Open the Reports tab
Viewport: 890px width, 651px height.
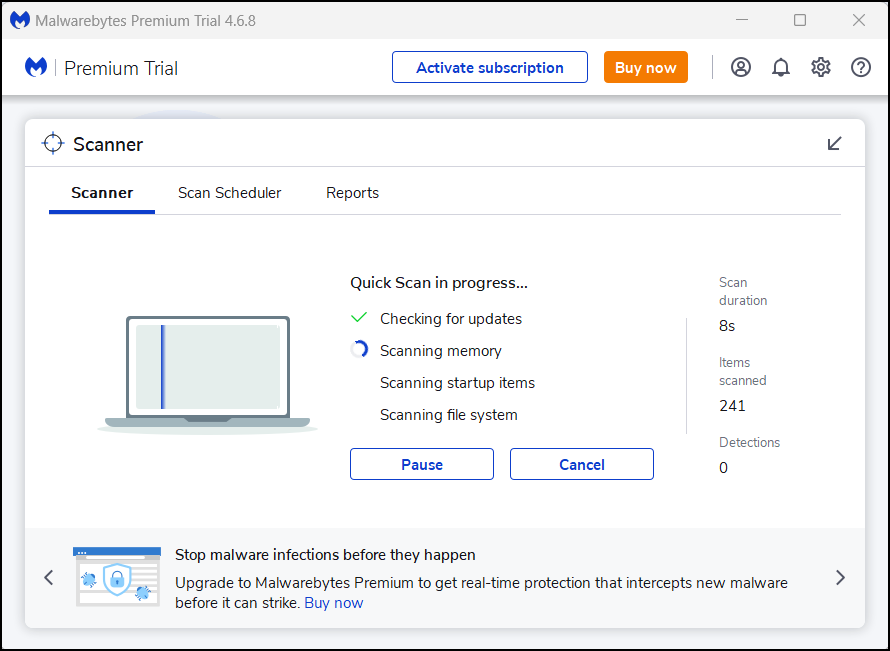pyautogui.click(x=352, y=192)
